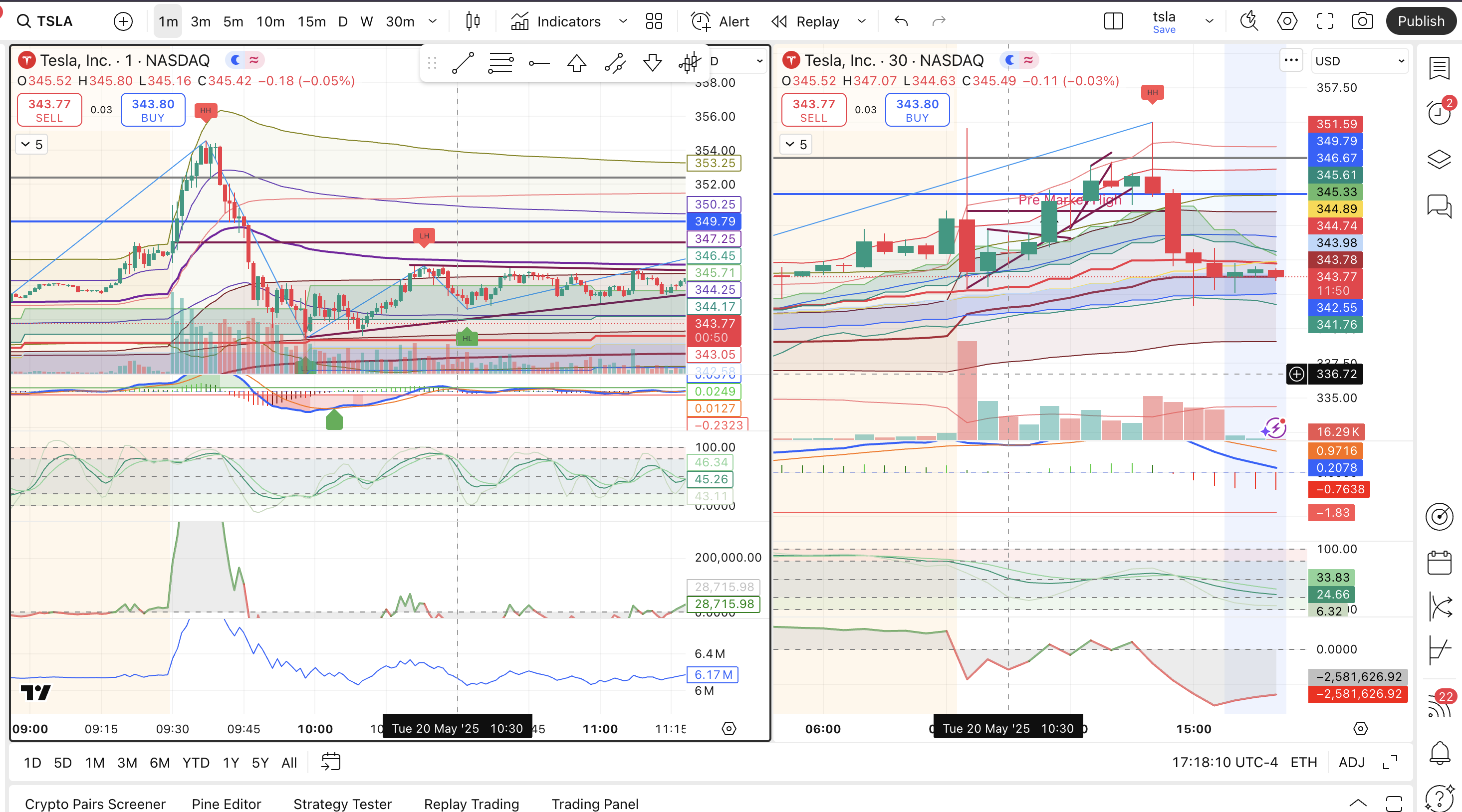Click the left chart 343.80 BUY button
This screenshot has height=812, width=1462.
[x=153, y=110]
